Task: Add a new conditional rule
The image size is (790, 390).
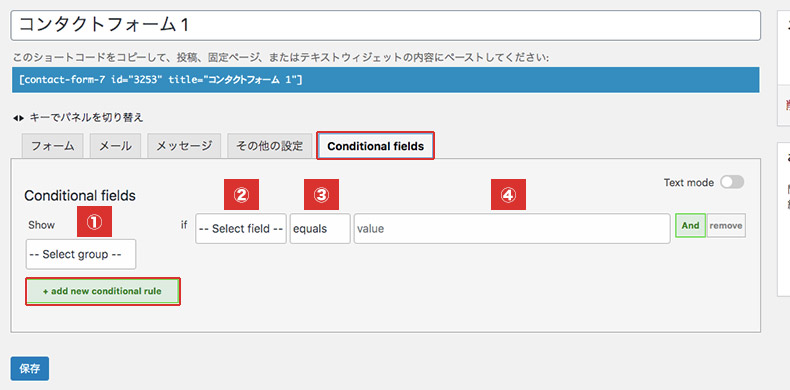Action: pos(103,291)
